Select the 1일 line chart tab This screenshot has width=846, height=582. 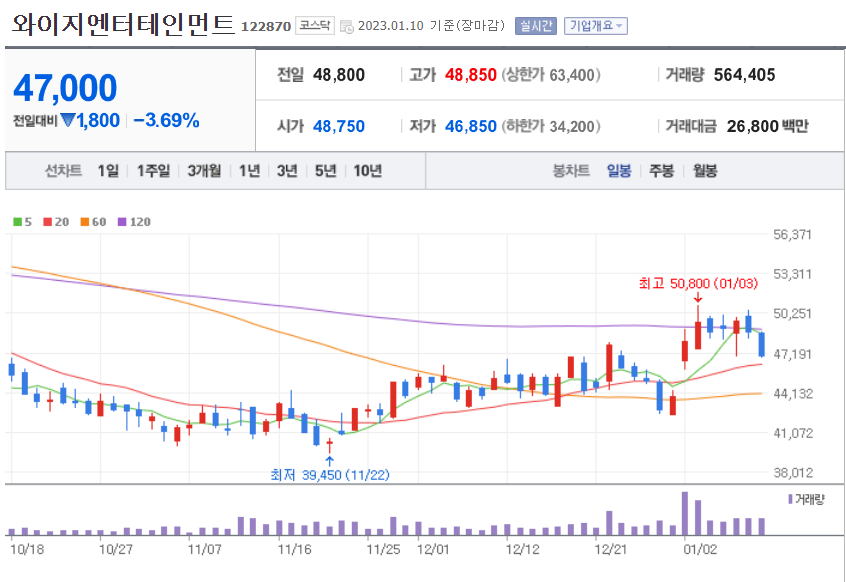coord(108,171)
